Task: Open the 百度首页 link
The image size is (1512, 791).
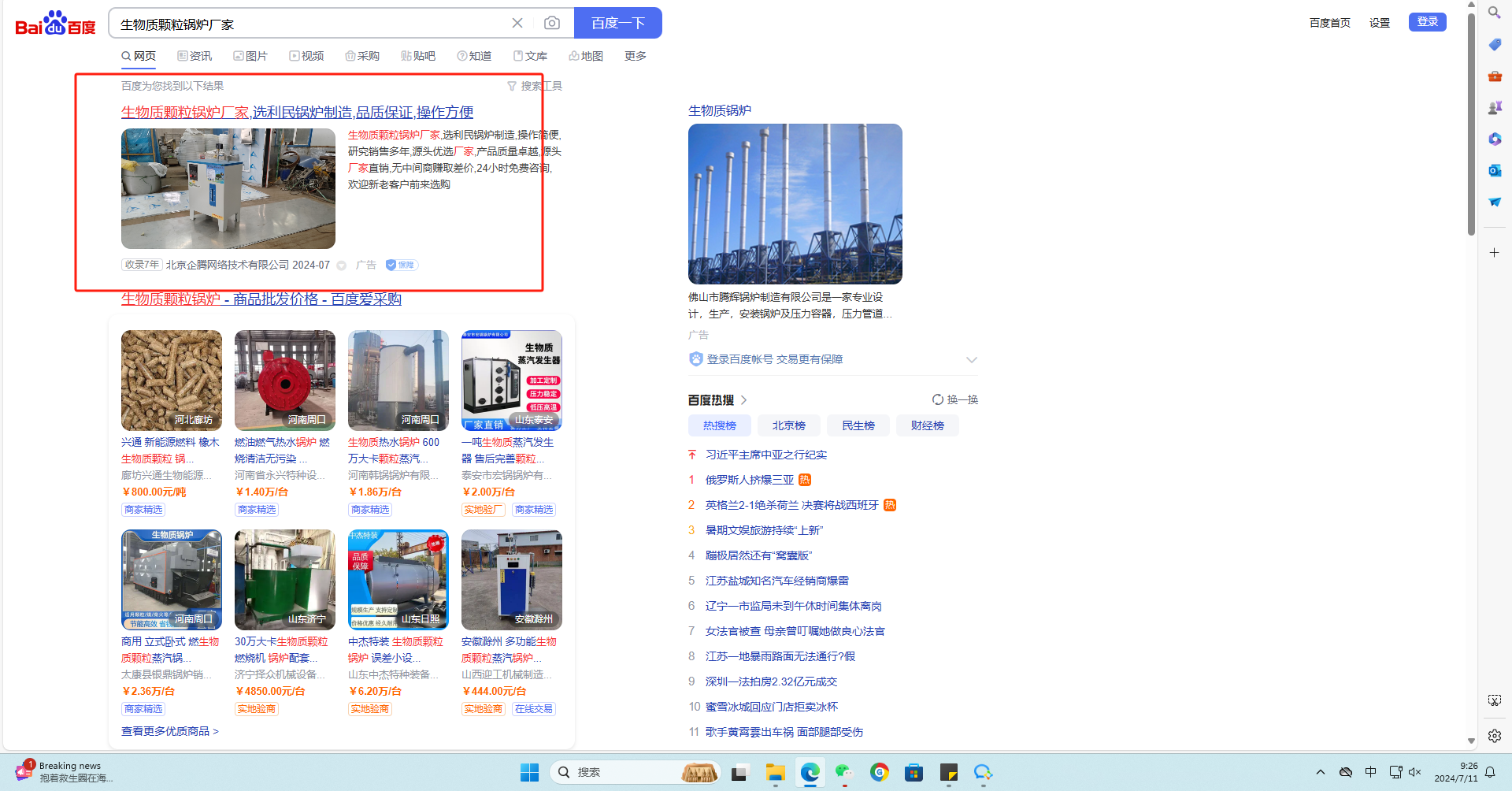Action: click(1330, 23)
